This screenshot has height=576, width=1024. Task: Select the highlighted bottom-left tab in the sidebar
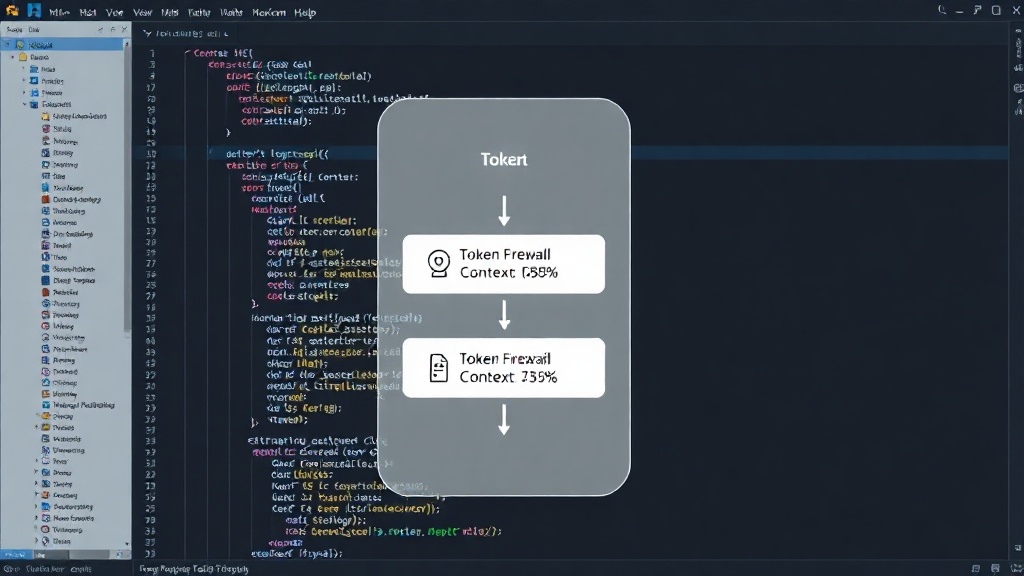coord(14,554)
